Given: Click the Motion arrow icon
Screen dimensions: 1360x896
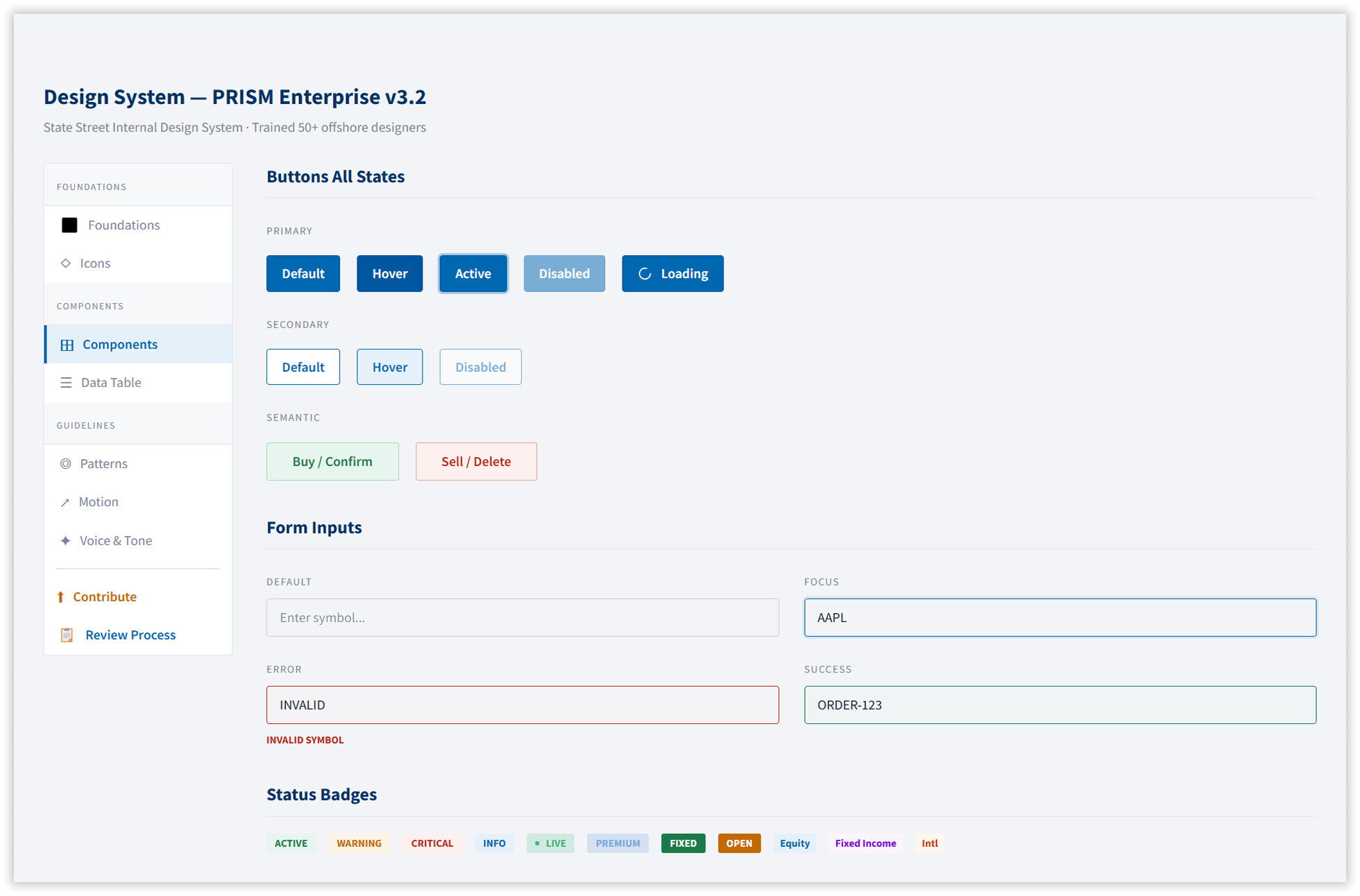Looking at the screenshot, I should (65, 502).
